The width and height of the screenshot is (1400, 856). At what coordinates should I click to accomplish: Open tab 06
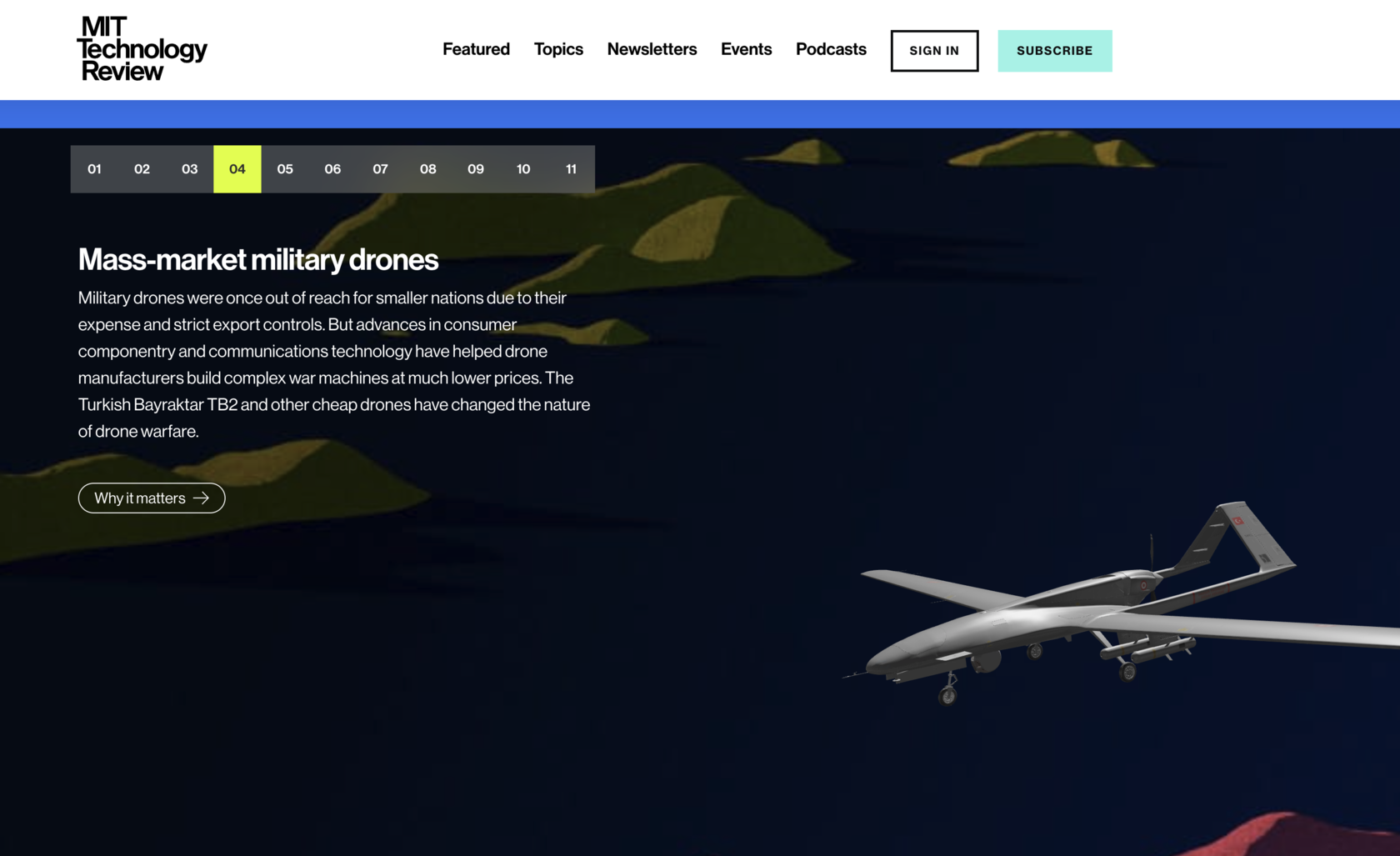[332, 169]
